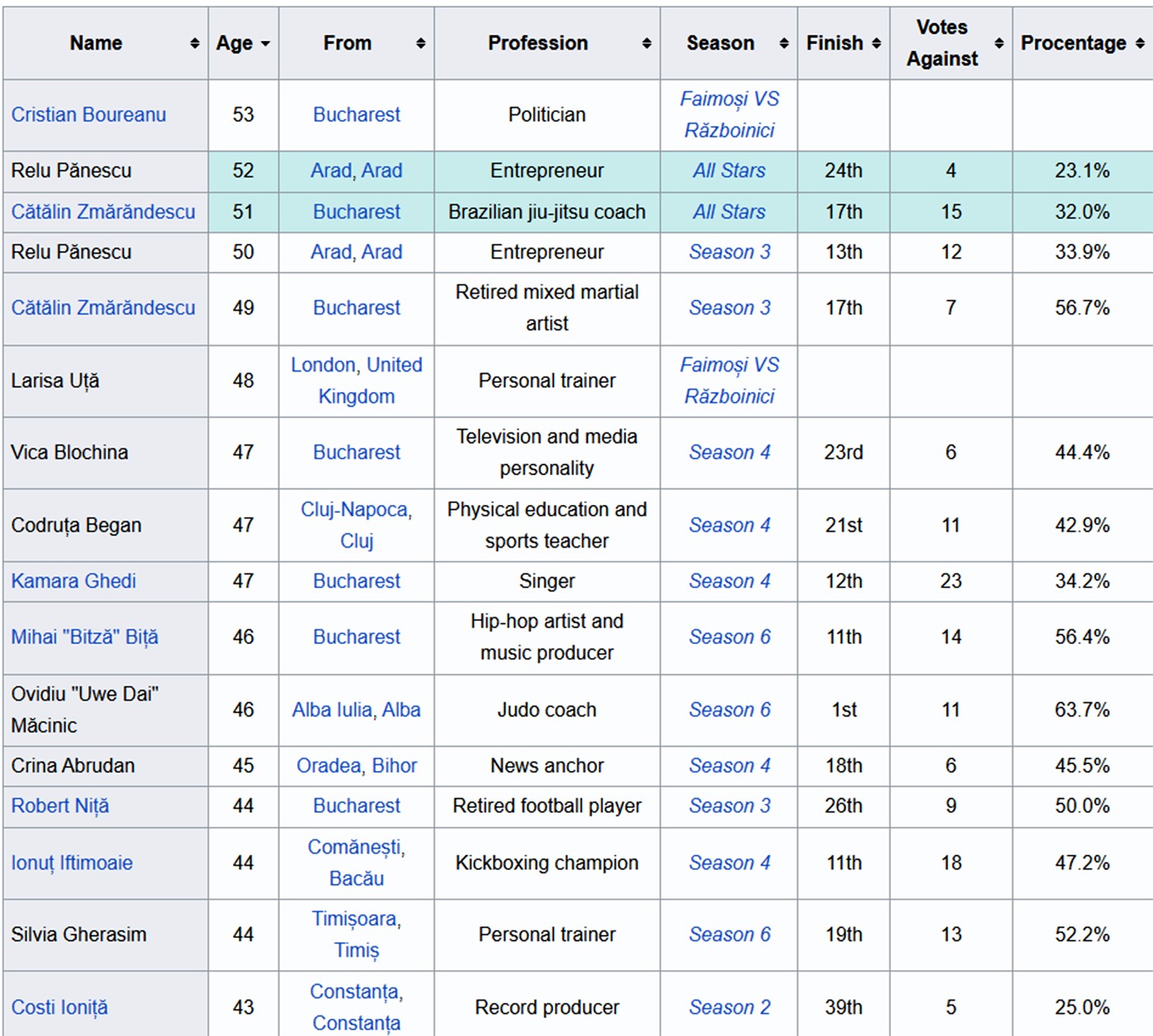1153x1036 pixels.
Task: Sort by the From column arrows
Action: [420, 44]
